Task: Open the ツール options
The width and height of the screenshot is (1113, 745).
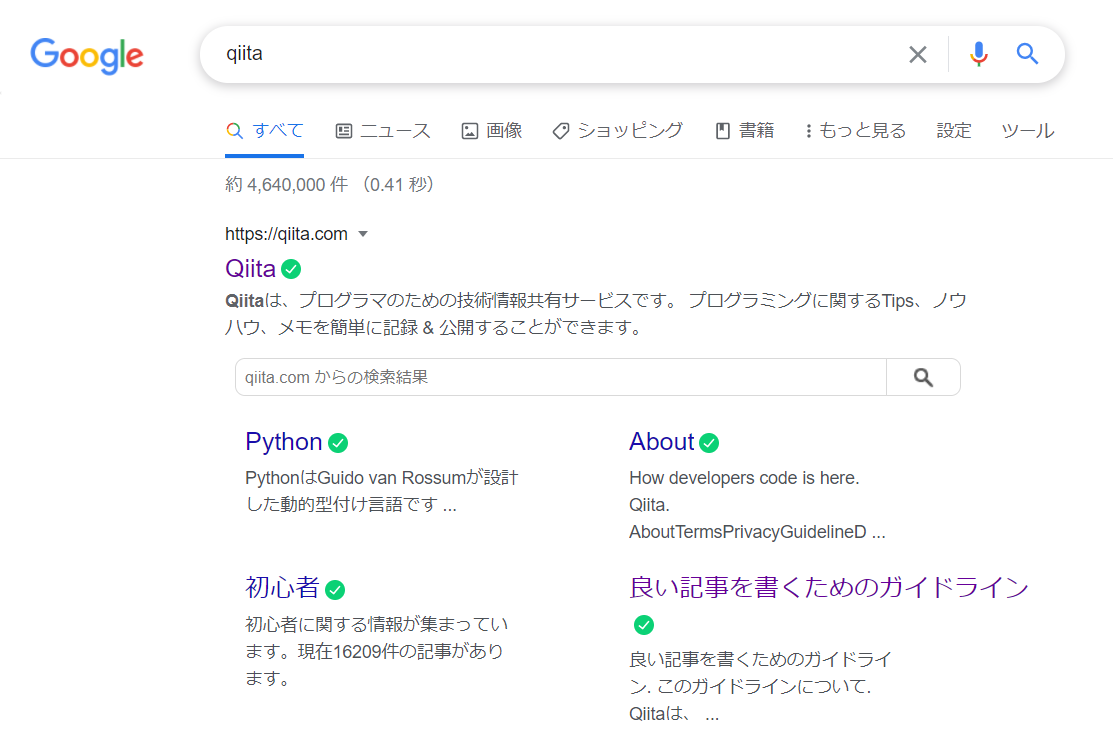Action: 1028,131
